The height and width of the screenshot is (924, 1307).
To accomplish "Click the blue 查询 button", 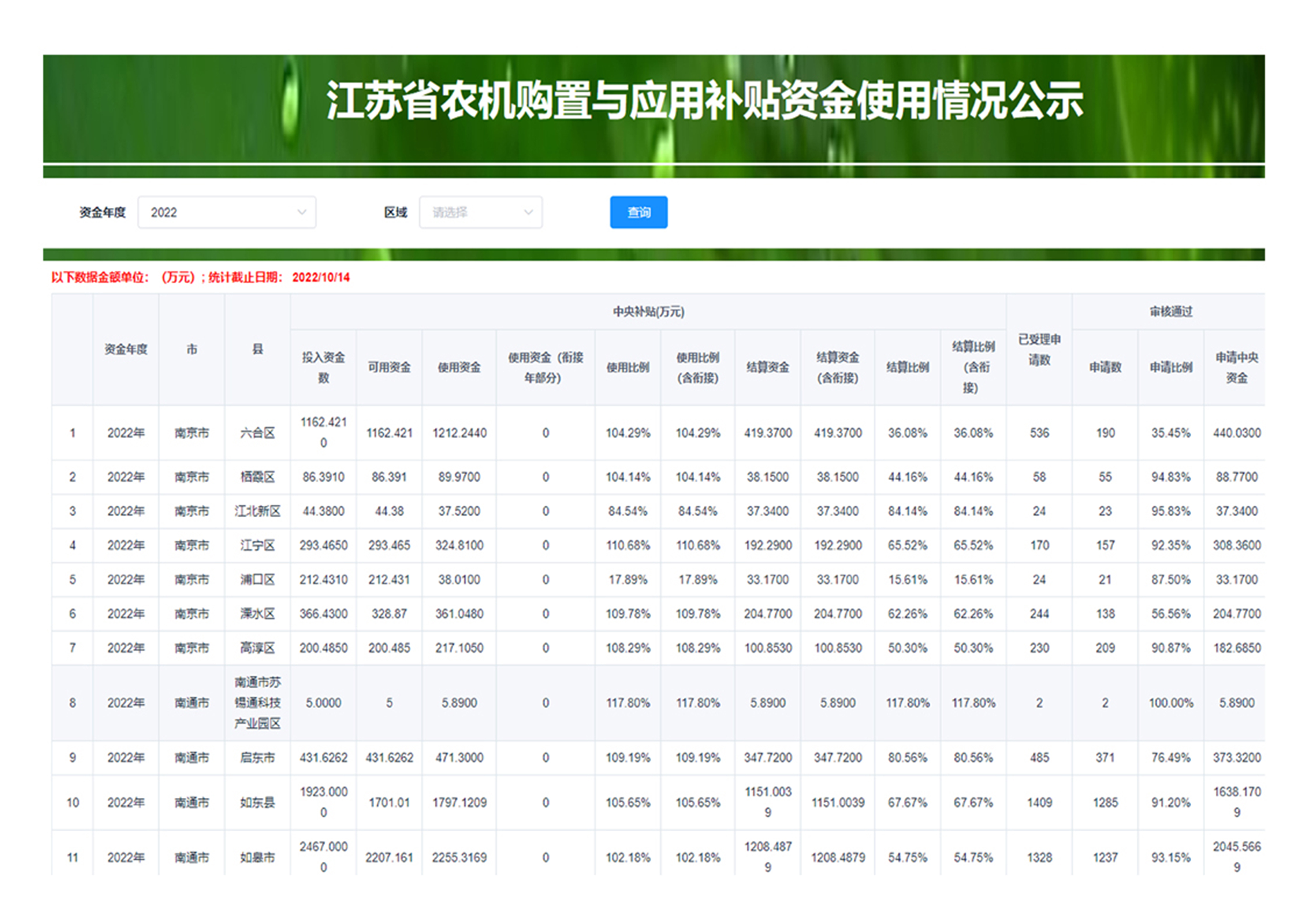I will (x=638, y=212).
